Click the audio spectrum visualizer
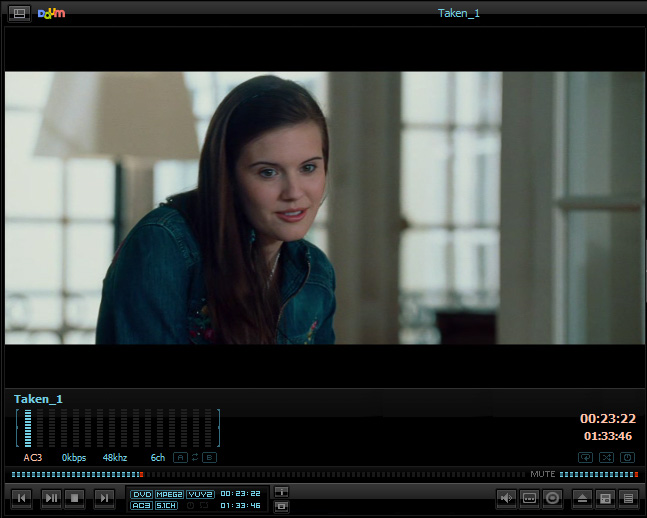647x518 pixels. [118, 428]
